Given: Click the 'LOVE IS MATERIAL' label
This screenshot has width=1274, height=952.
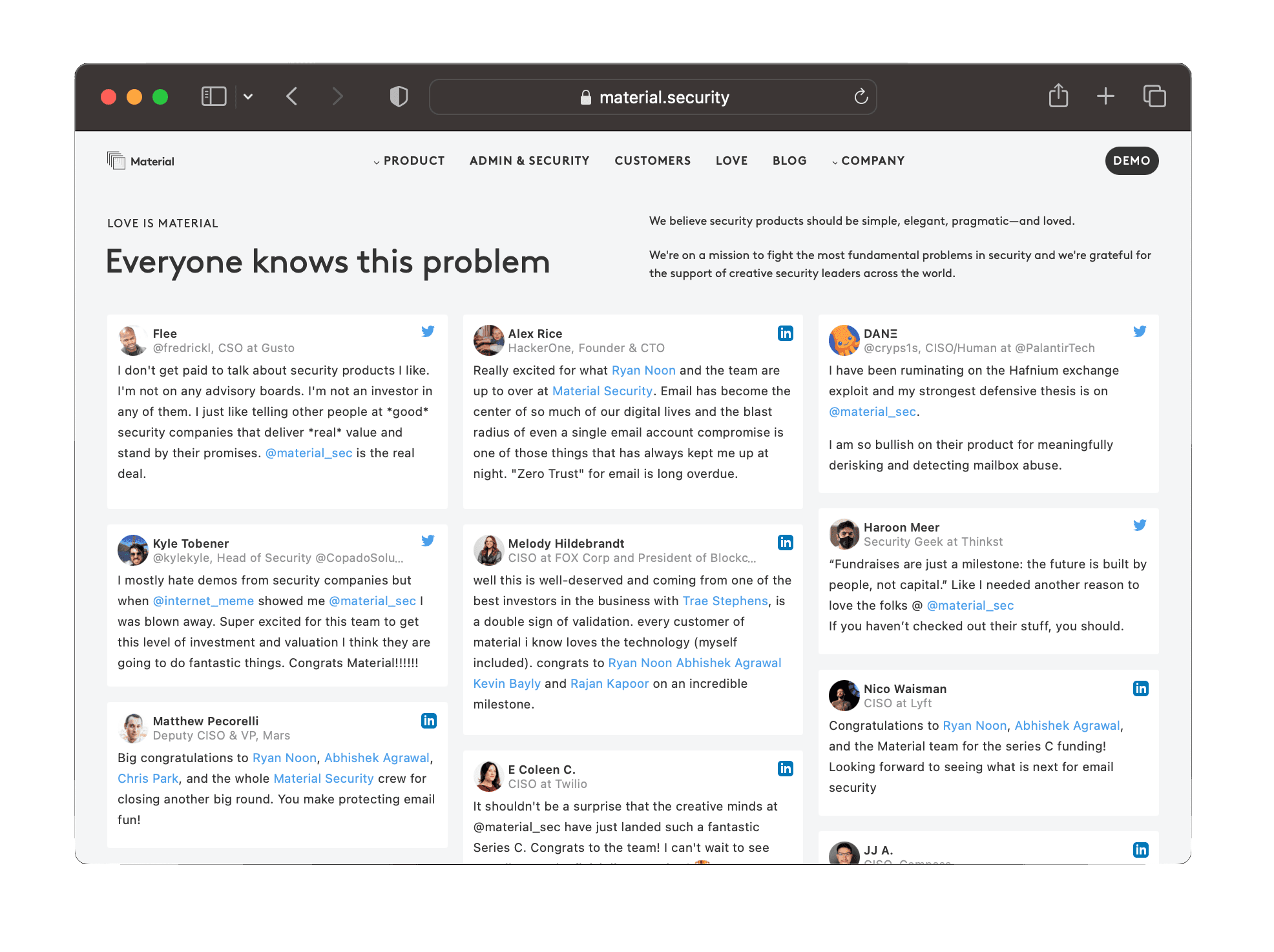Looking at the screenshot, I should pos(163,223).
